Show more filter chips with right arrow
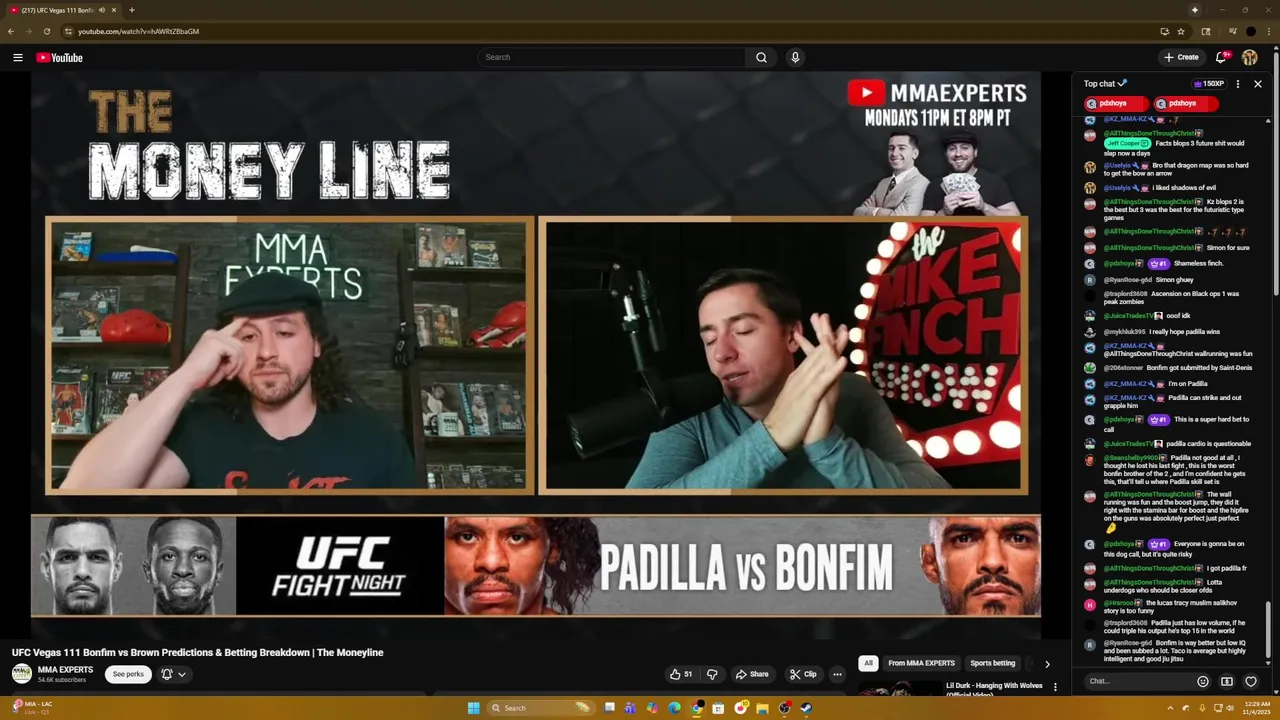 tap(1047, 664)
